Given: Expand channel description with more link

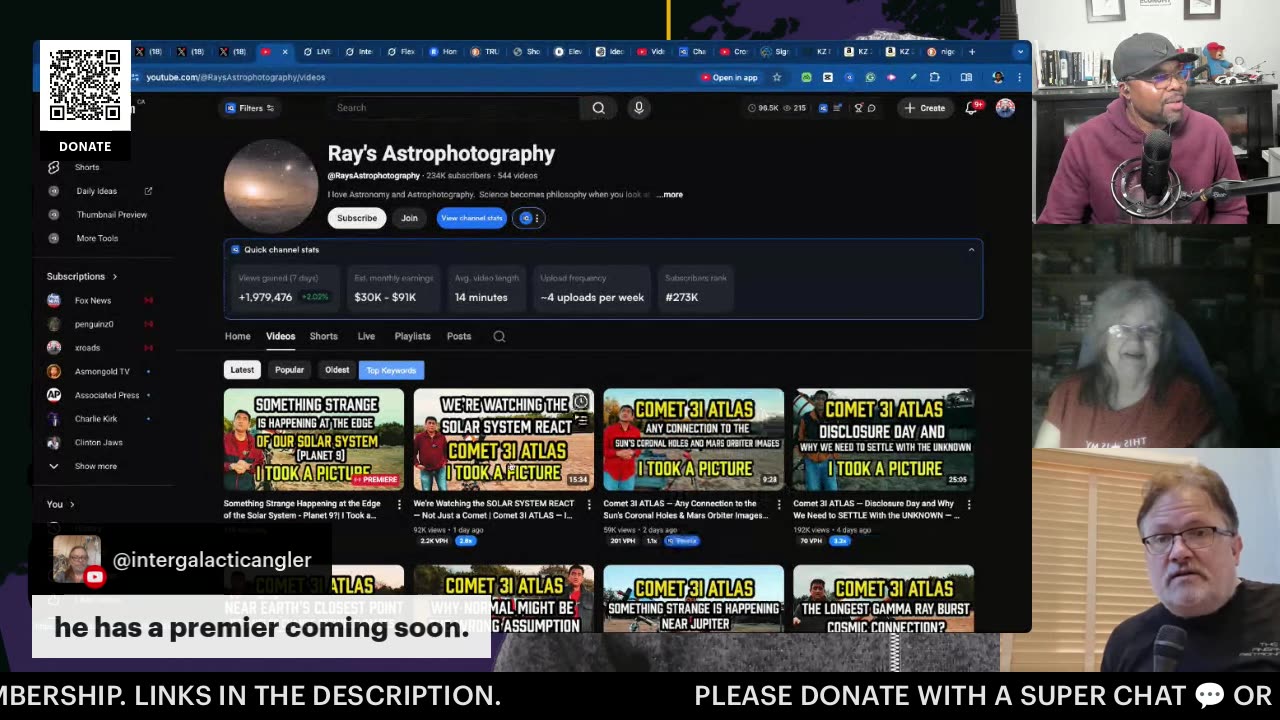Looking at the screenshot, I should [x=672, y=195].
